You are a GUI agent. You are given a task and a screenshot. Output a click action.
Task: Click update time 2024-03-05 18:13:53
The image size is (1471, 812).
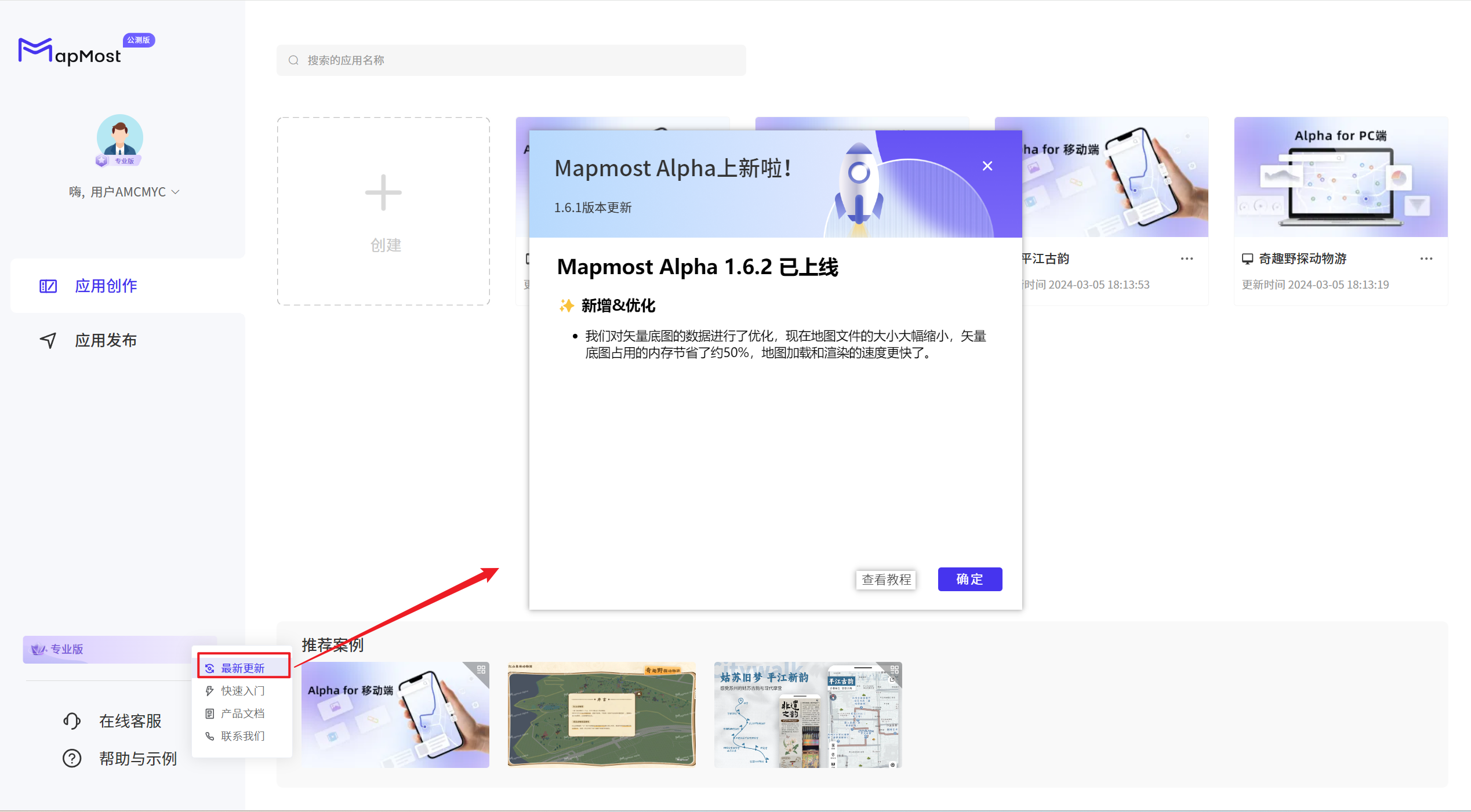coord(1099,285)
